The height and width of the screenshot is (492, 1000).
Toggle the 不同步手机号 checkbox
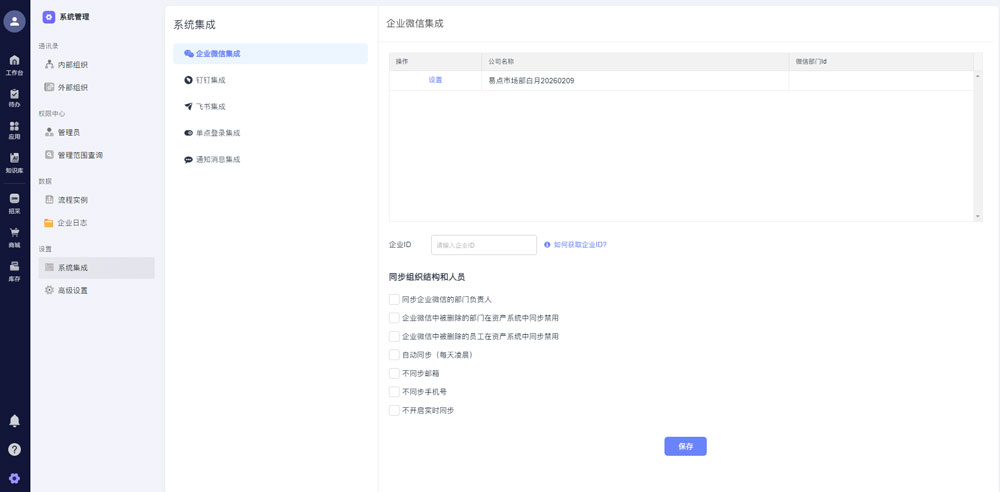pos(394,391)
